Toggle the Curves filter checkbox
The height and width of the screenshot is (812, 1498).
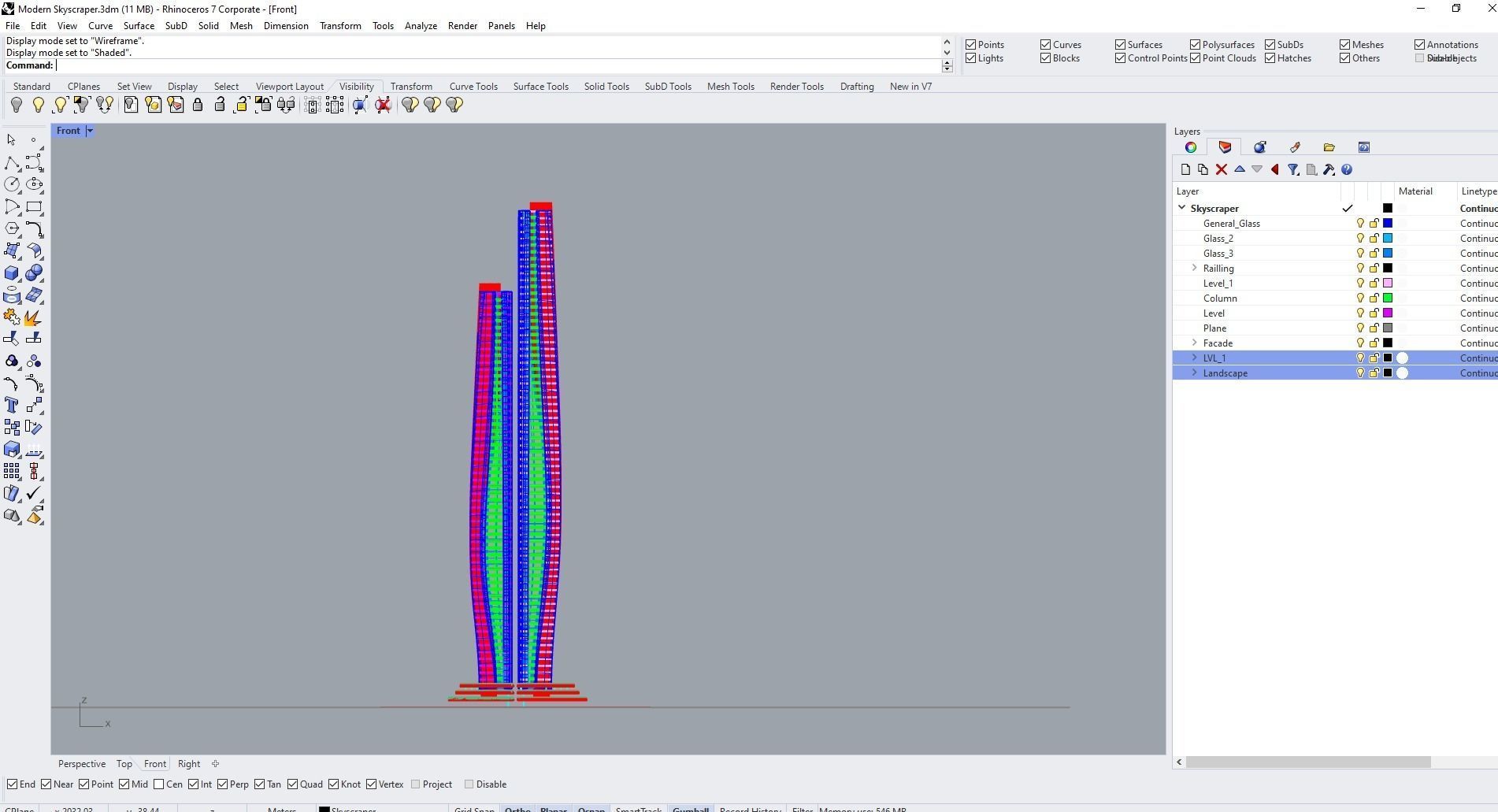click(1046, 45)
